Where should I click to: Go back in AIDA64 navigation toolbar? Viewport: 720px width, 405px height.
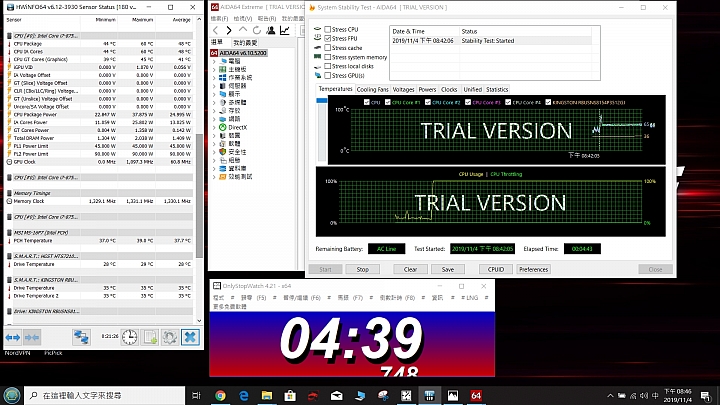pyautogui.click(x=215, y=30)
